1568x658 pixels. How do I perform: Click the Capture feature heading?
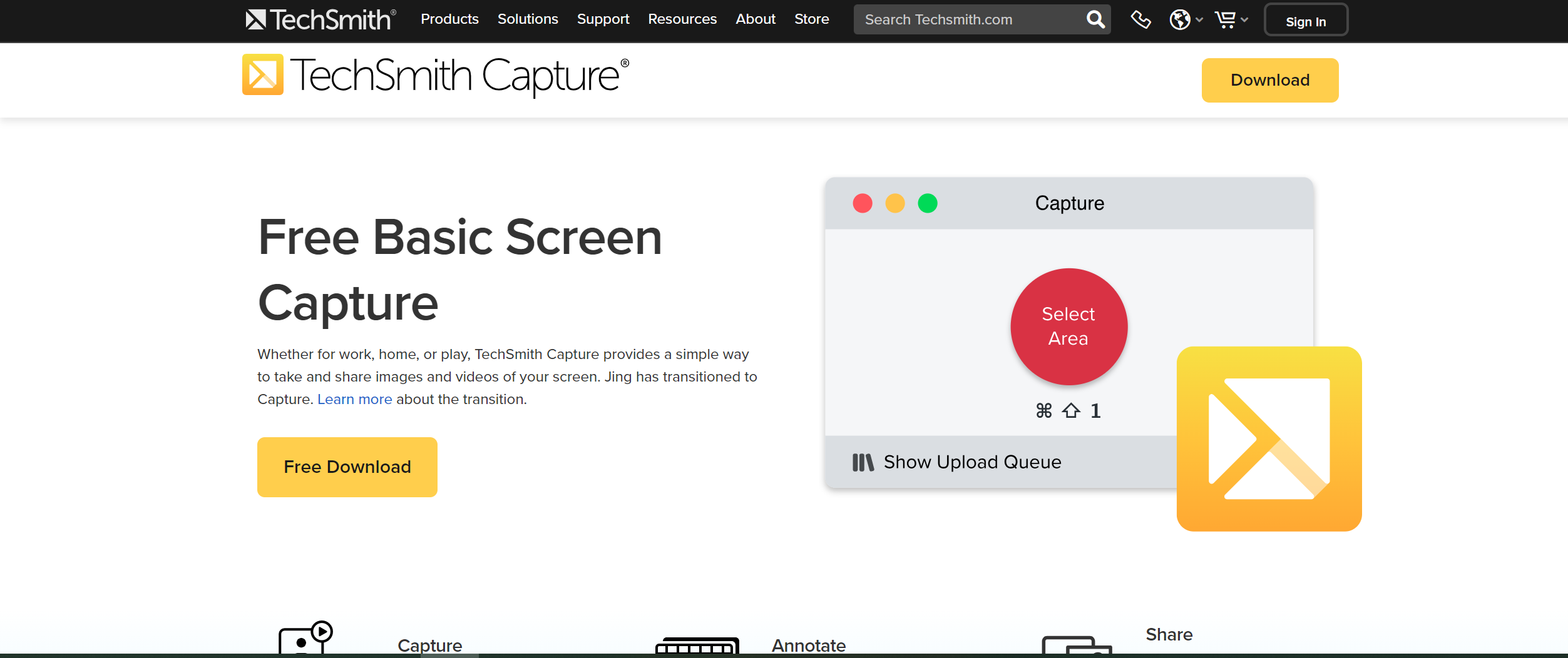click(x=429, y=645)
